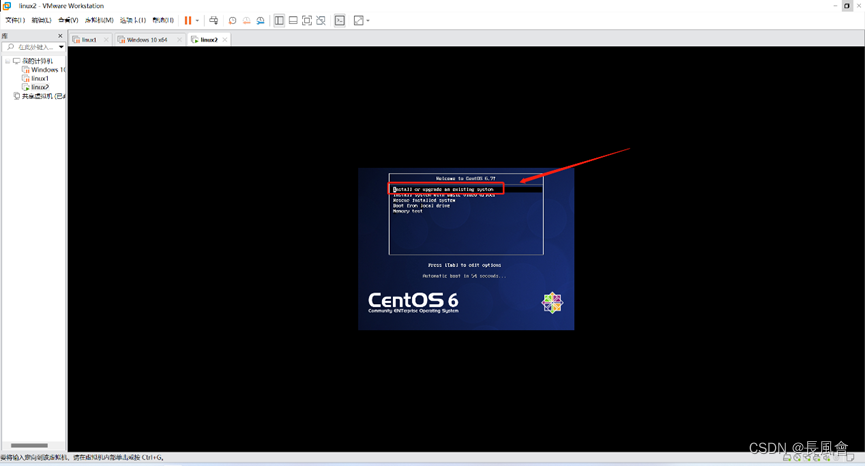
Task: Click the CentOS pinwheel logo
Action: coord(552,303)
